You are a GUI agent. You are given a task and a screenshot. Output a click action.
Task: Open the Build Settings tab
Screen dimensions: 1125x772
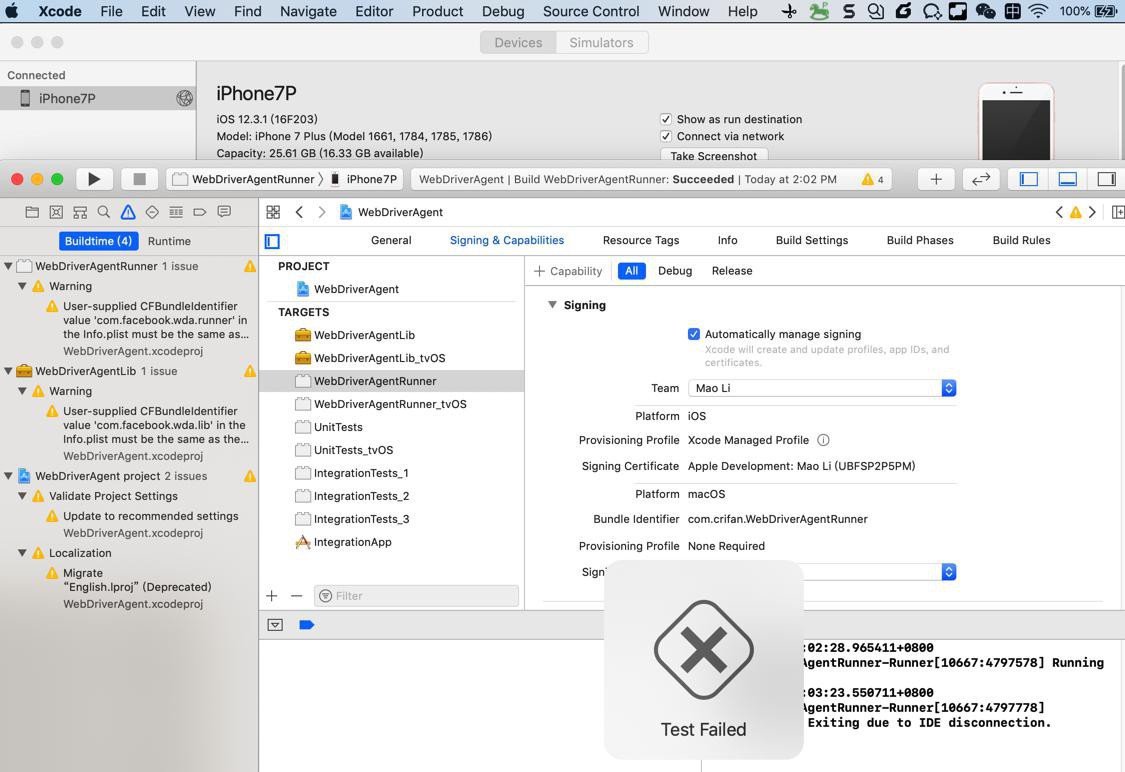pyautogui.click(x=811, y=240)
